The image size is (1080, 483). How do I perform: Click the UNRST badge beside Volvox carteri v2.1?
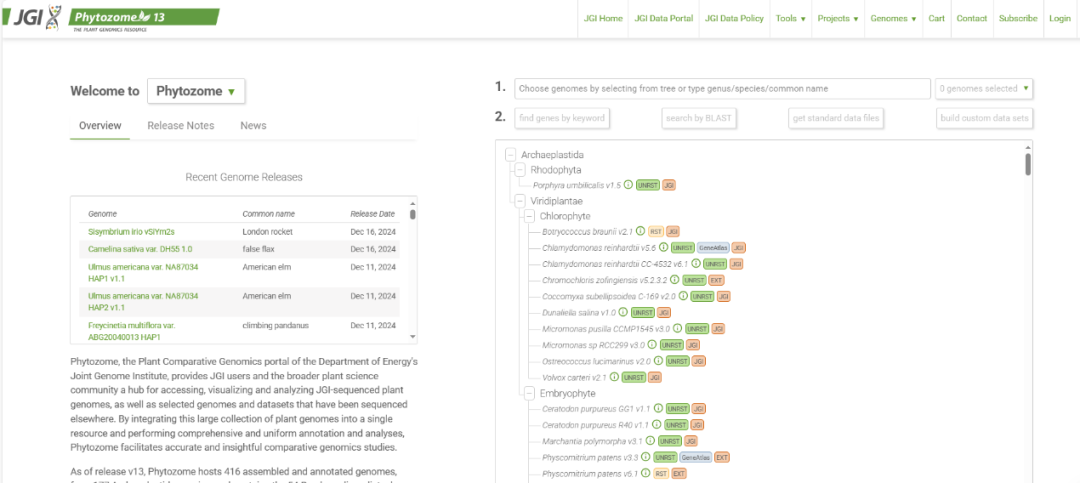(x=633, y=377)
